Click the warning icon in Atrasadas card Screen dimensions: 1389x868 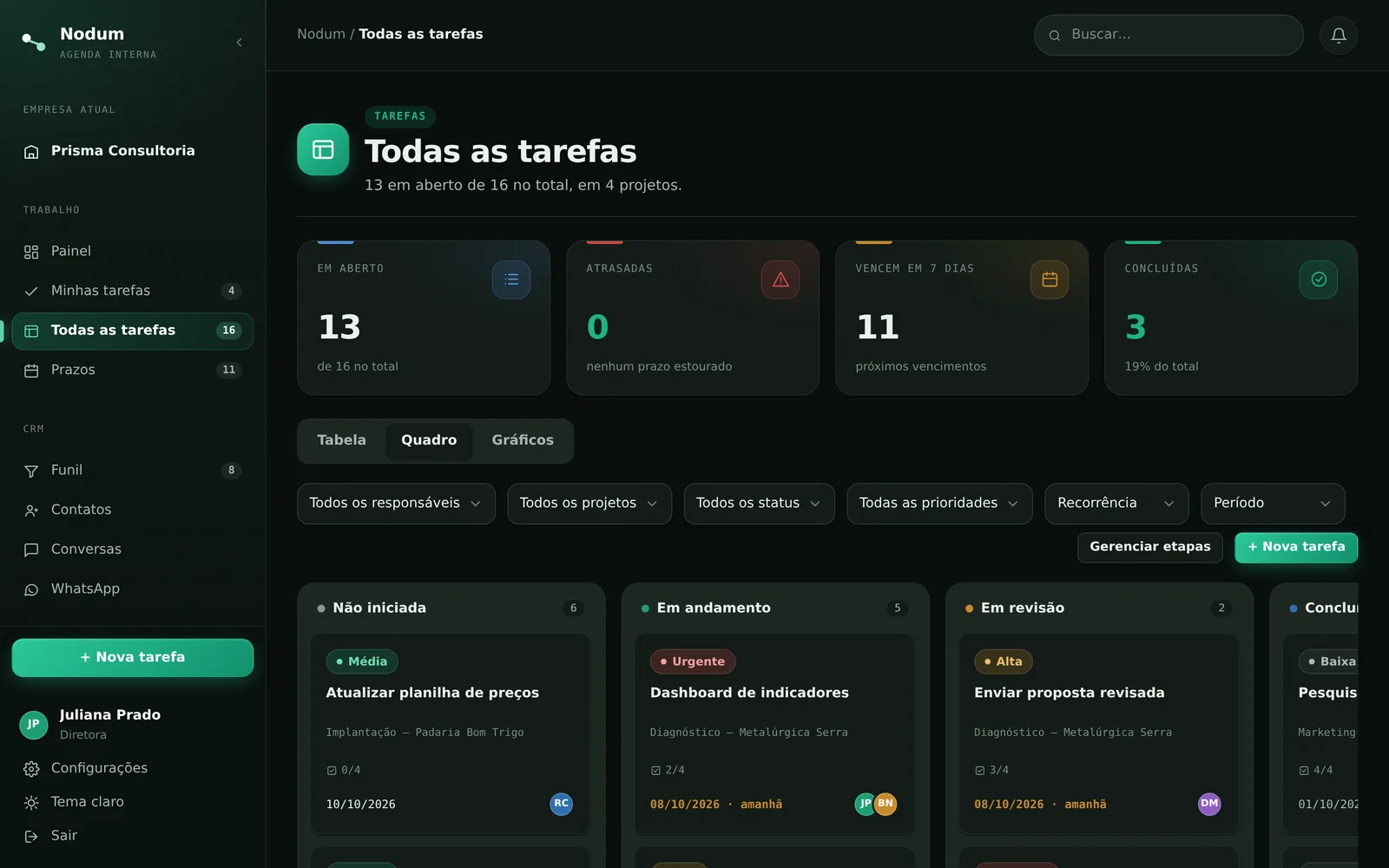780,279
